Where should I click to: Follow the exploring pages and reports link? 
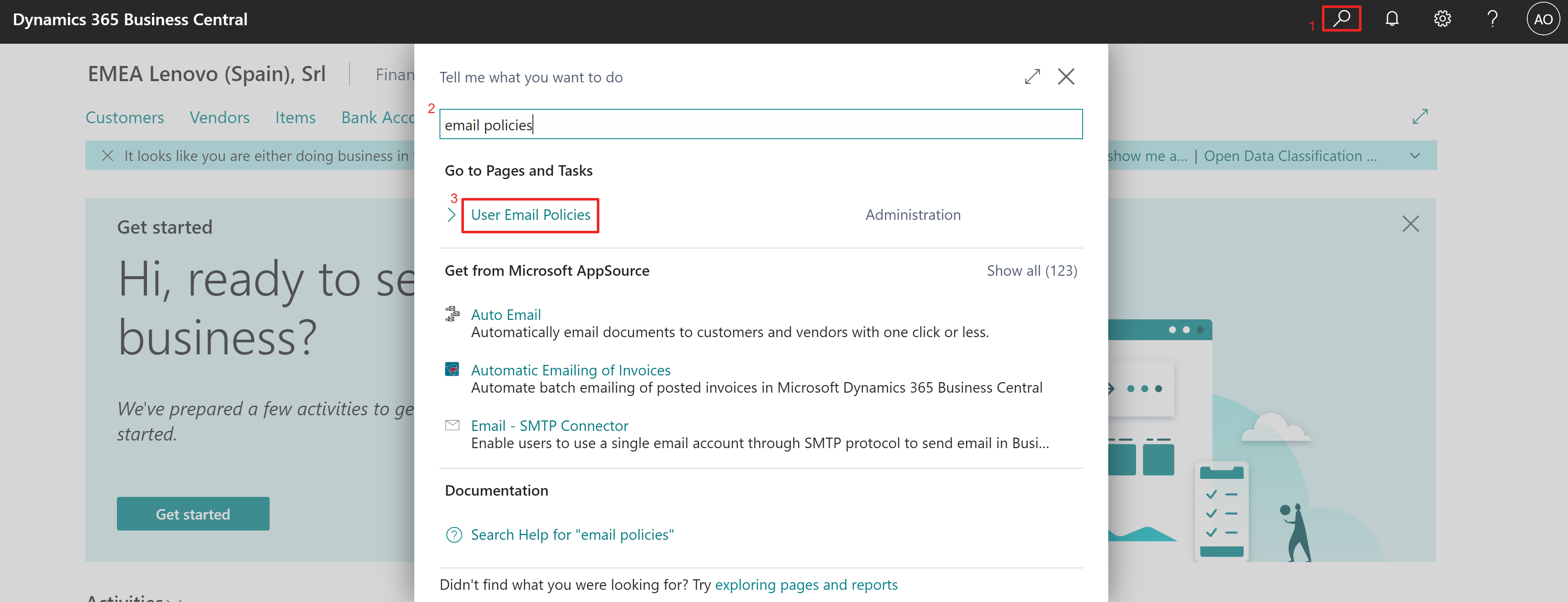click(x=806, y=585)
